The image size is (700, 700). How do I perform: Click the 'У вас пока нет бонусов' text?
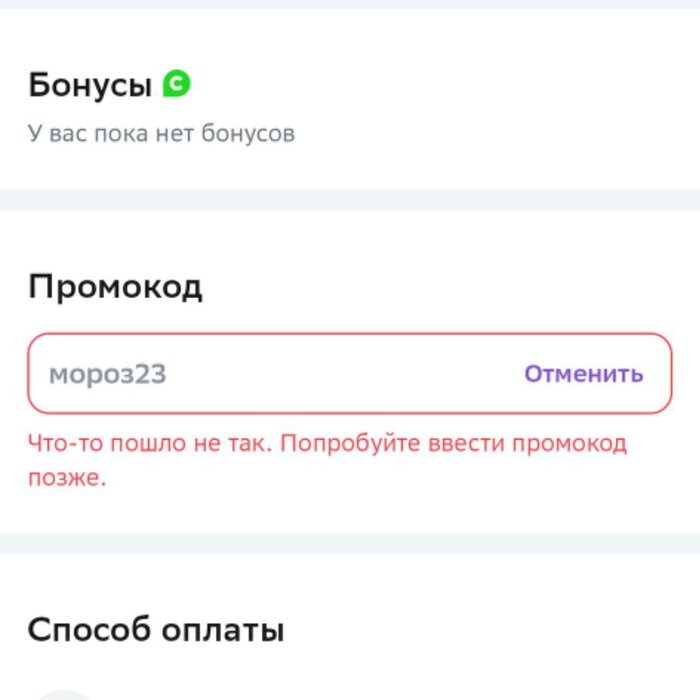point(161,133)
